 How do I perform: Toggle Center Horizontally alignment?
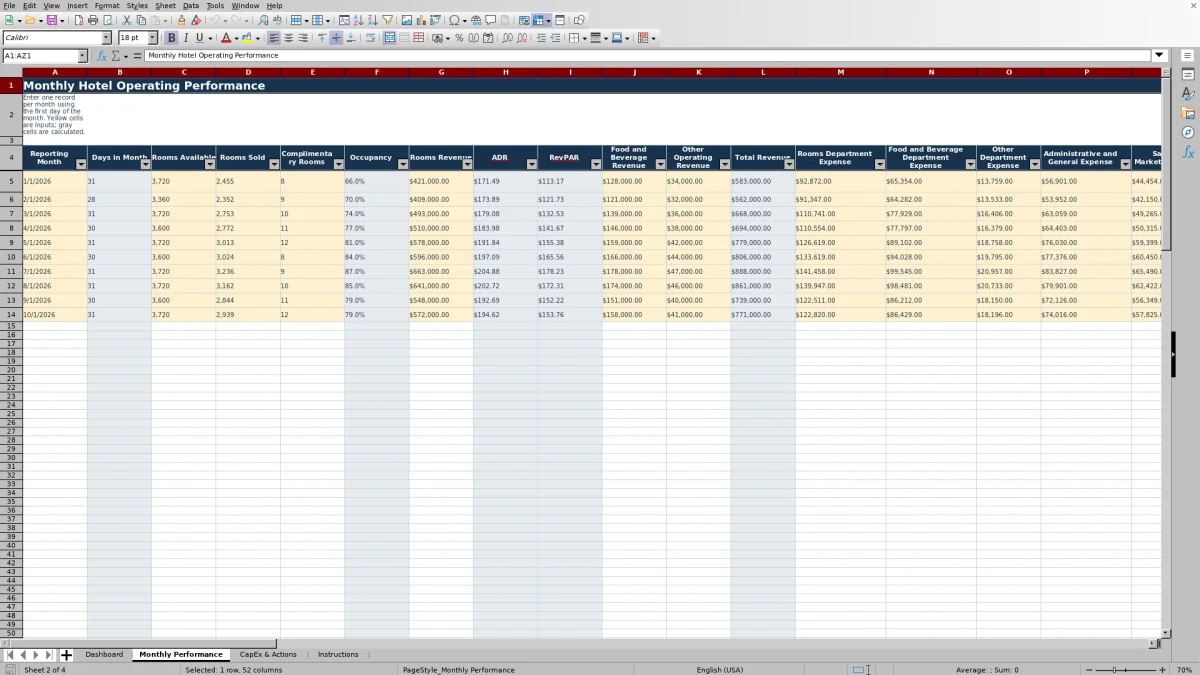click(x=288, y=38)
